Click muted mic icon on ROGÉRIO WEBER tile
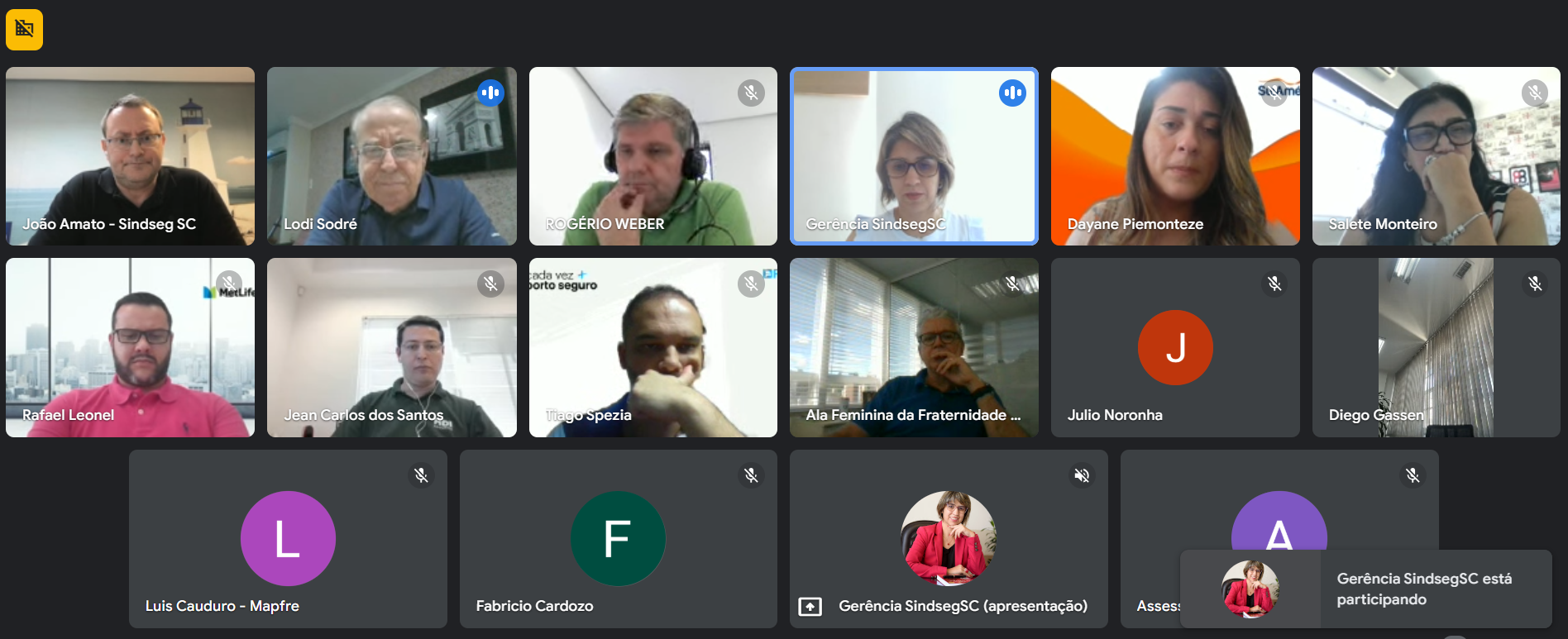 (x=751, y=93)
